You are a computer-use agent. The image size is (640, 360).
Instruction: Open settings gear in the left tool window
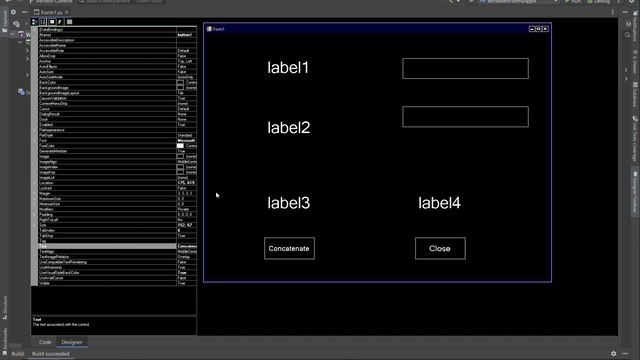tap(13, 12)
